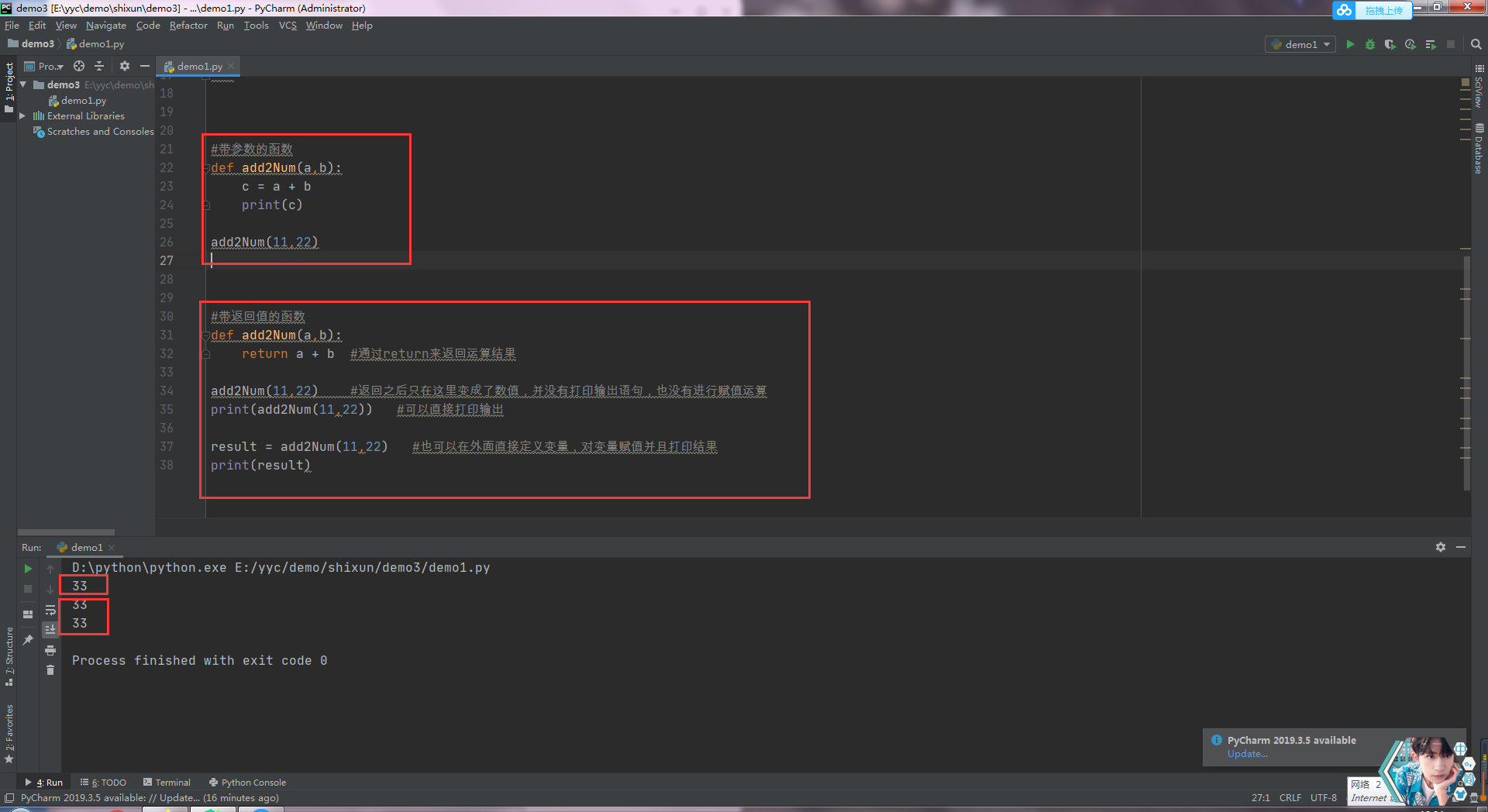1488x812 pixels.
Task: Switch to the Terminal tool tab
Action: point(167,783)
